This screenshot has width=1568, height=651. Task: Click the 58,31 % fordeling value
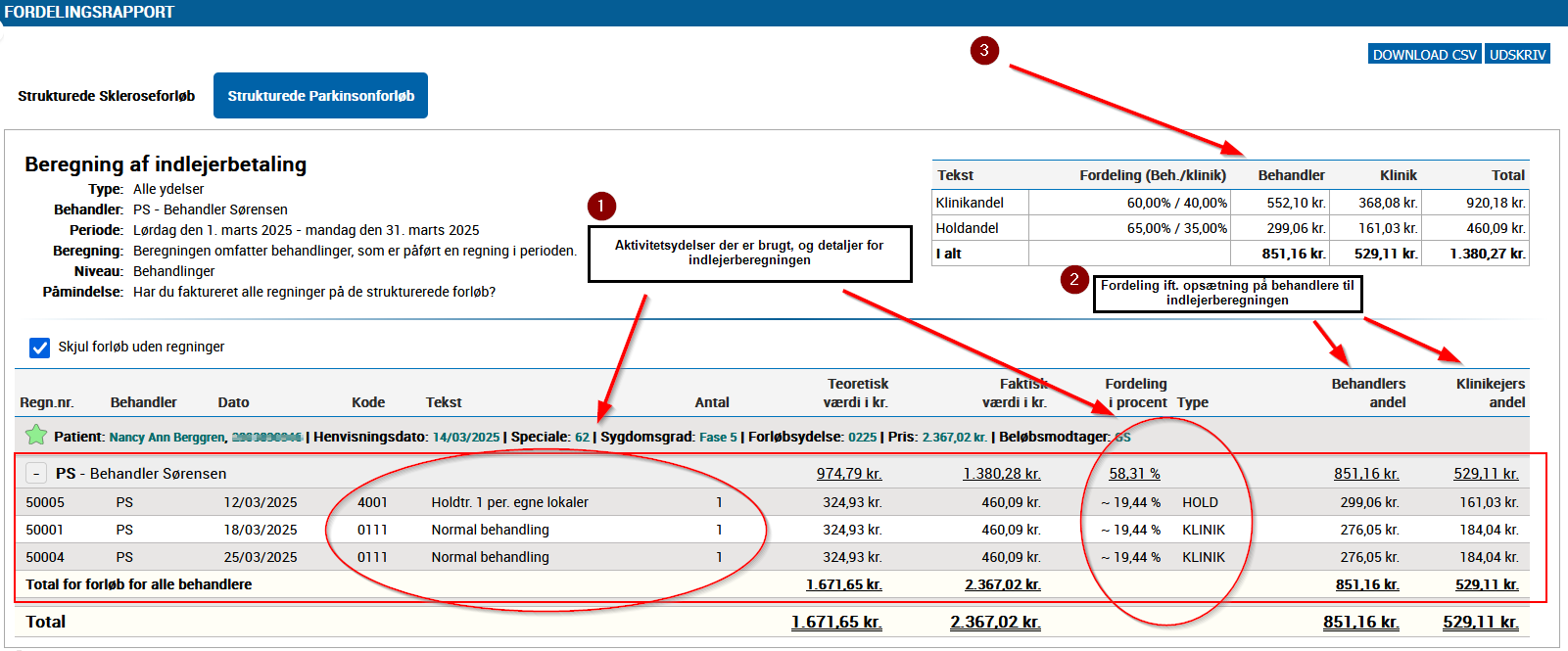[x=1134, y=474]
